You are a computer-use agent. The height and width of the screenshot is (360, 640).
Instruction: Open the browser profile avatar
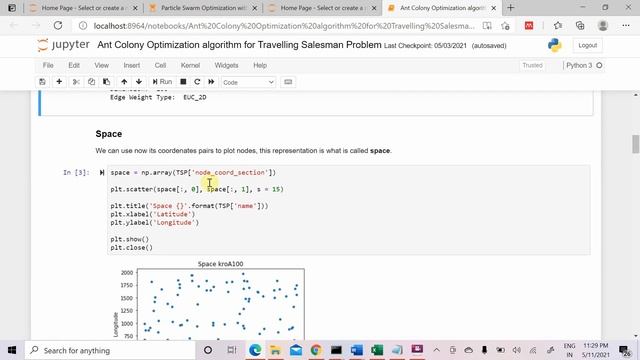603,26
